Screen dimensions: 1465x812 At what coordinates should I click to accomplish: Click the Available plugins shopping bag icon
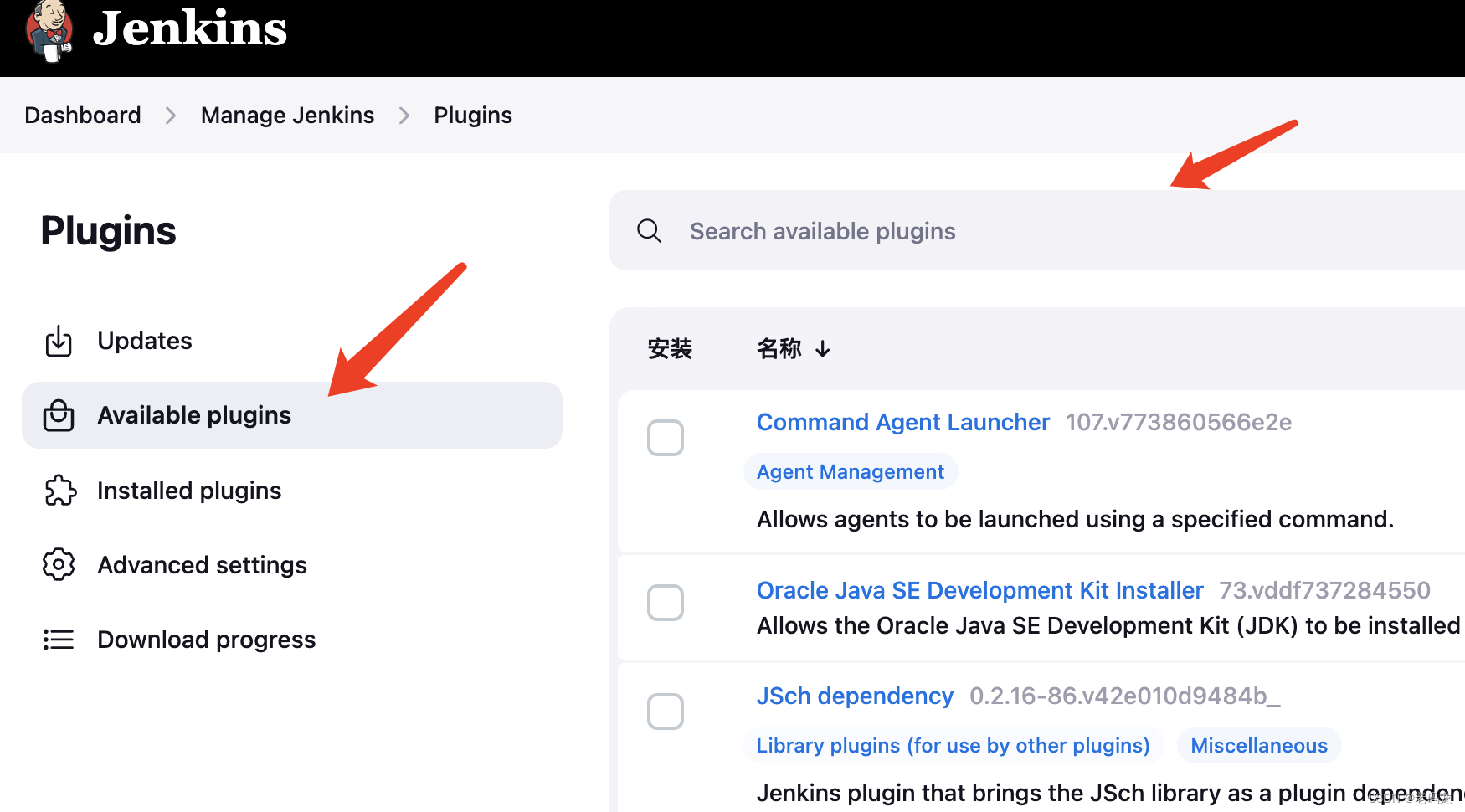click(59, 415)
